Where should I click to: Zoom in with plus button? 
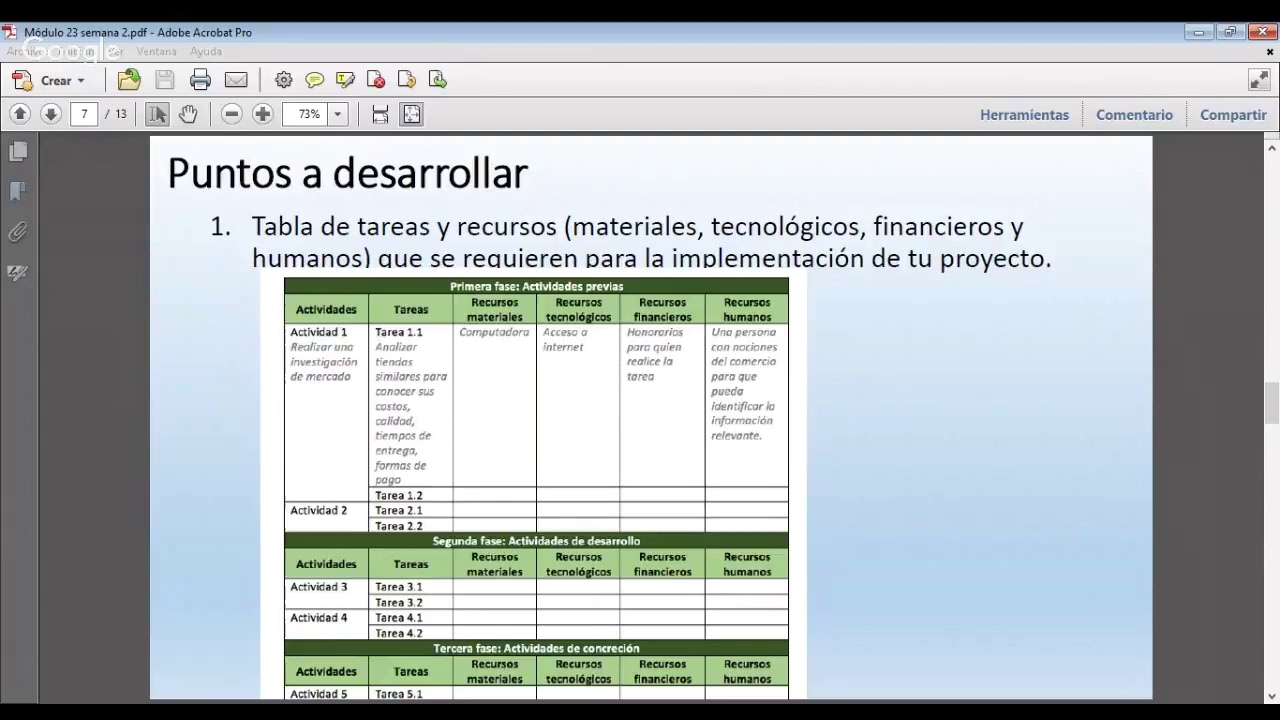262,114
